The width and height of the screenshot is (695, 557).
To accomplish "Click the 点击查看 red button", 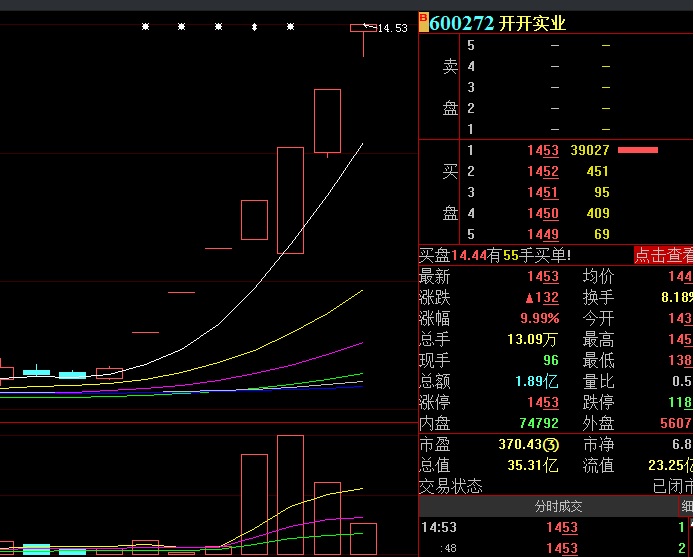I will click(663, 255).
